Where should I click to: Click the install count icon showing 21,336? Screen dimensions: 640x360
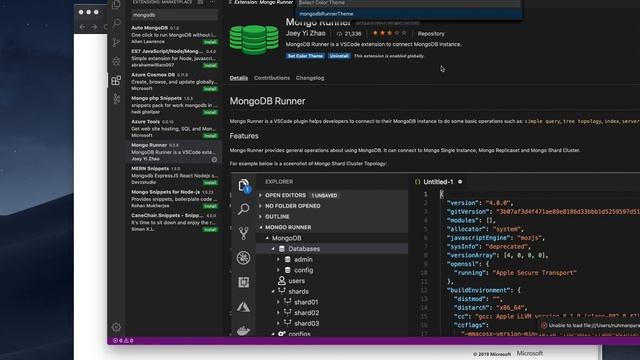point(339,34)
